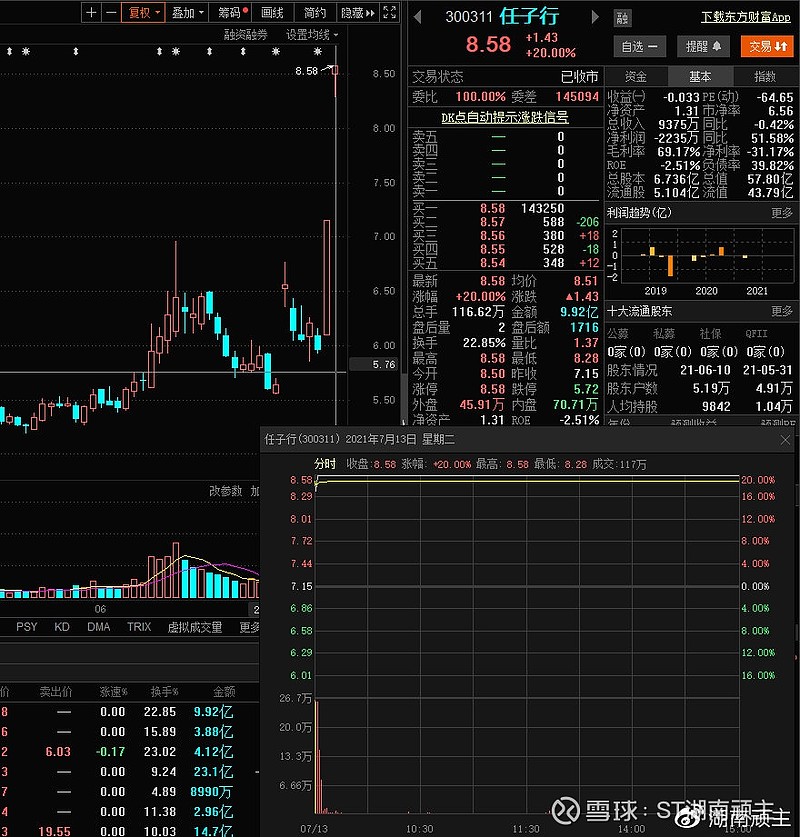
Task: Click the 股东户数 row label
Action: [632, 388]
